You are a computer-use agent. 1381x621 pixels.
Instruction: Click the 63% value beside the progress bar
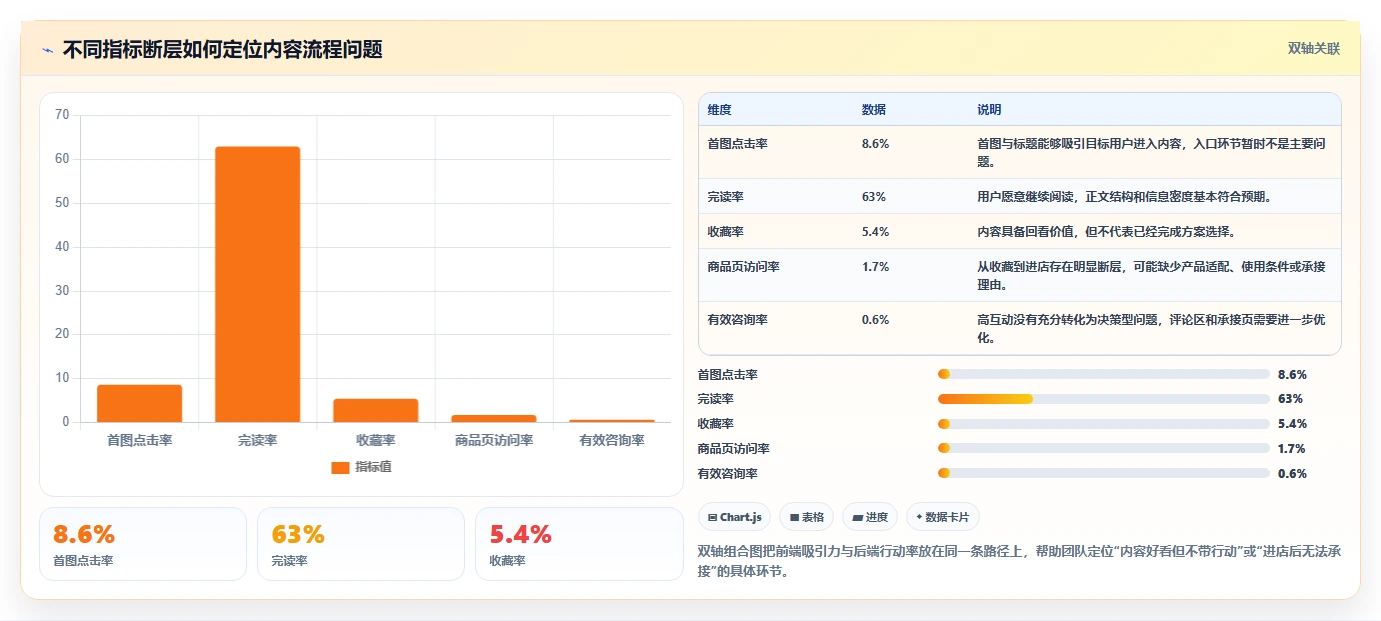tap(1290, 399)
